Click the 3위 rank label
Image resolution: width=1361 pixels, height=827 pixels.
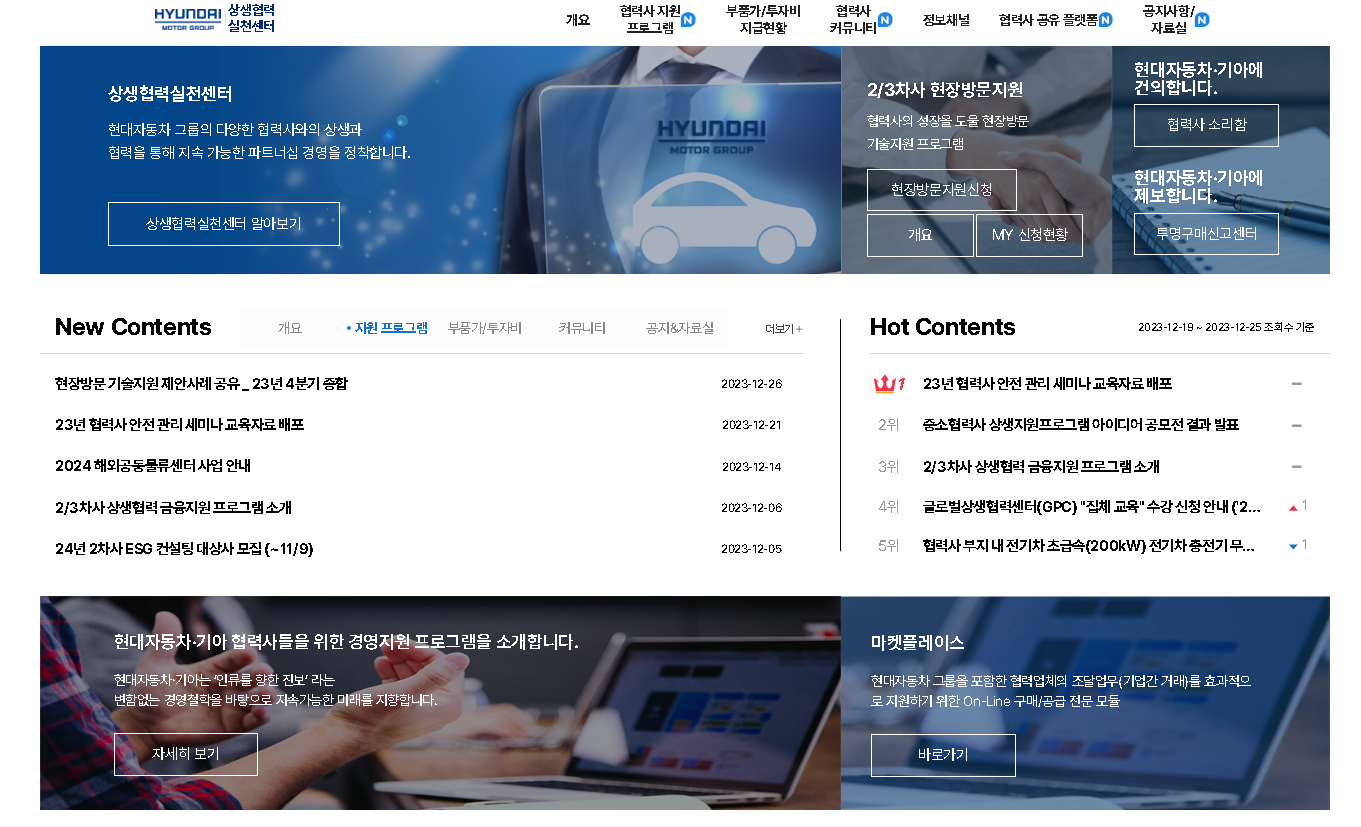(x=889, y=467)
